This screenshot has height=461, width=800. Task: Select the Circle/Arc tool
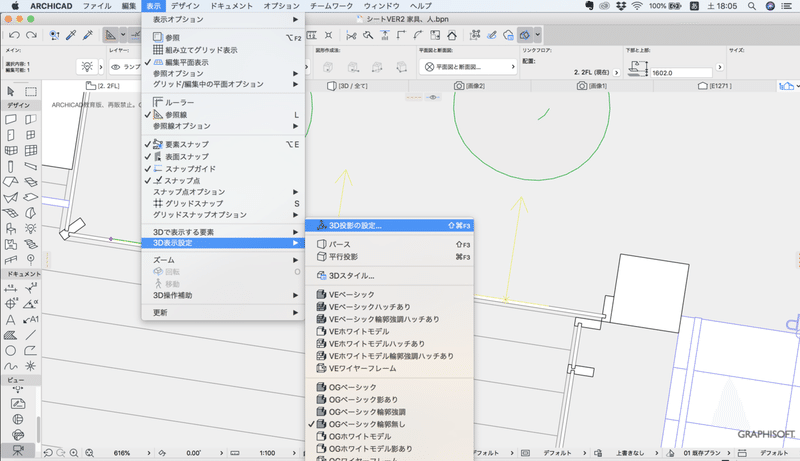coord(11,351)
